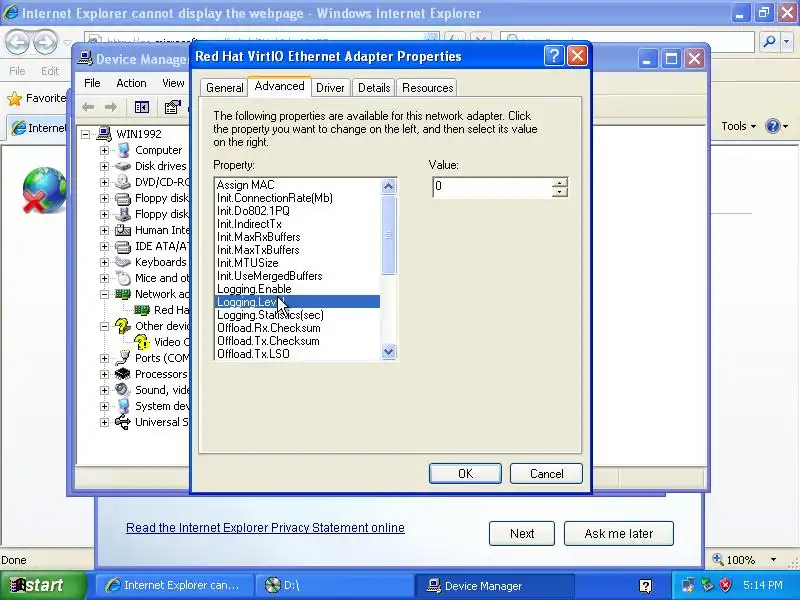Expand the Processors node

[x=104, y=374]
